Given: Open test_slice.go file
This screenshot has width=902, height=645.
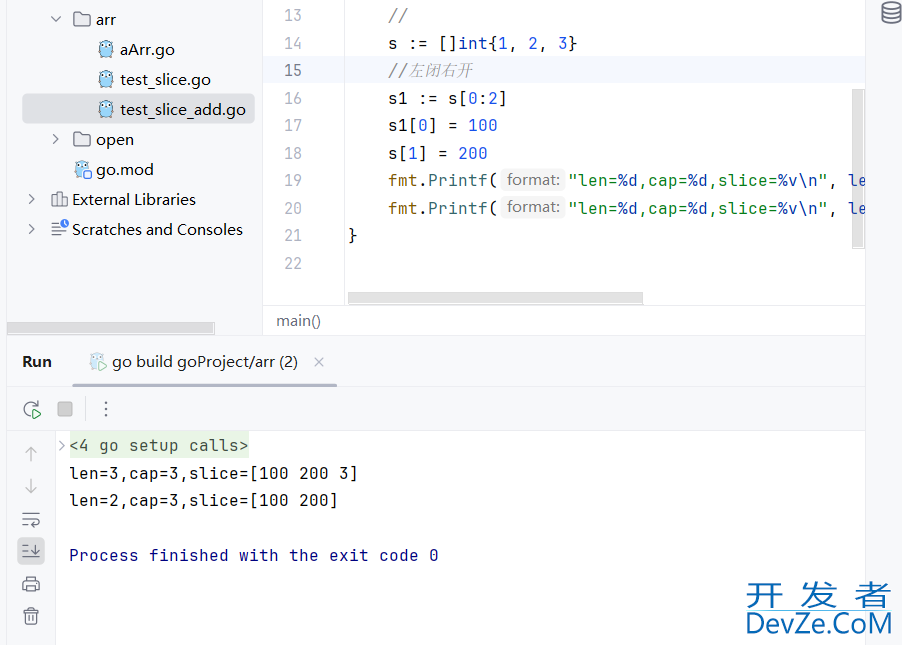Looking at the screenshot, I should pos(165,80).
